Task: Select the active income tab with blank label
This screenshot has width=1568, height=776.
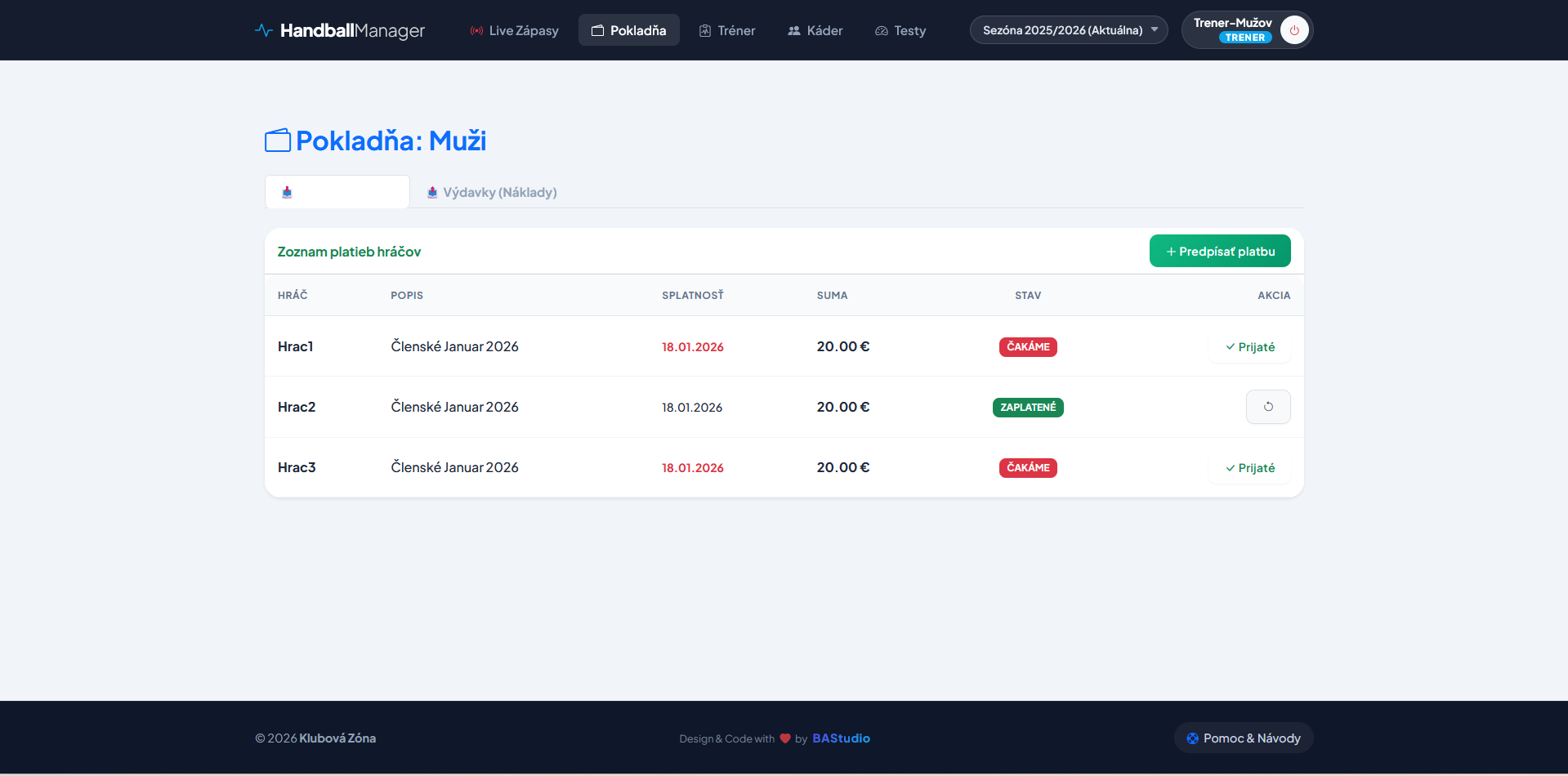Action: click(x=337, y=193)
